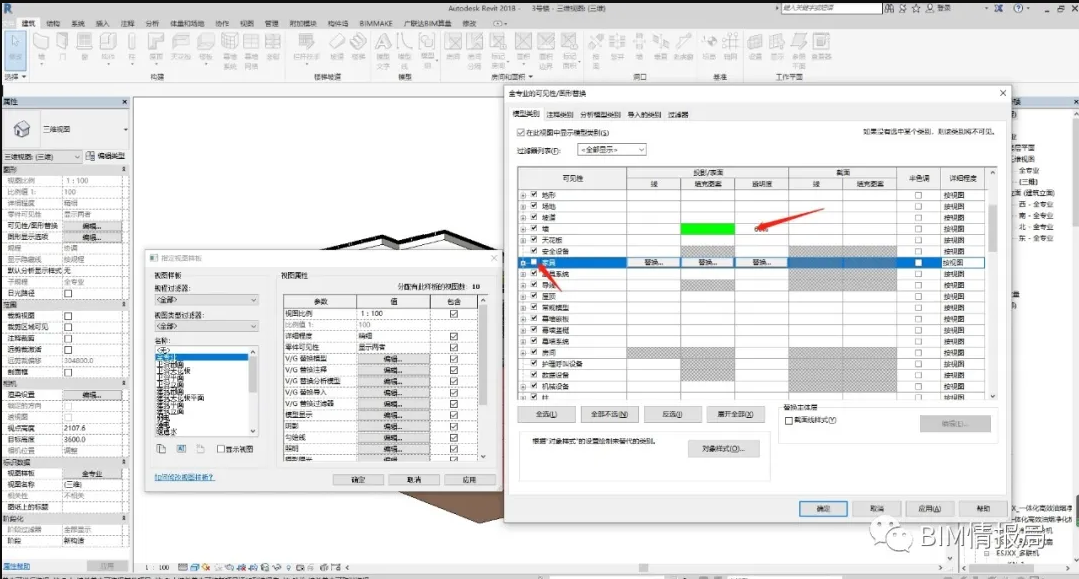
Task: Select the Roof (屋顶) tool in ribbon
Action: [156, 47]
